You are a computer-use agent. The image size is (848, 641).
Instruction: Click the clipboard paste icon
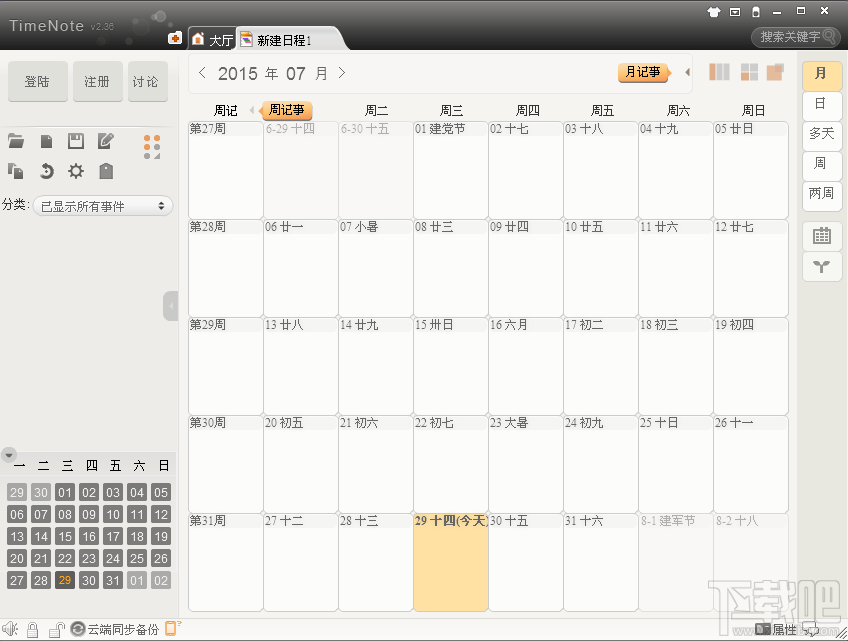pos(106,171)
